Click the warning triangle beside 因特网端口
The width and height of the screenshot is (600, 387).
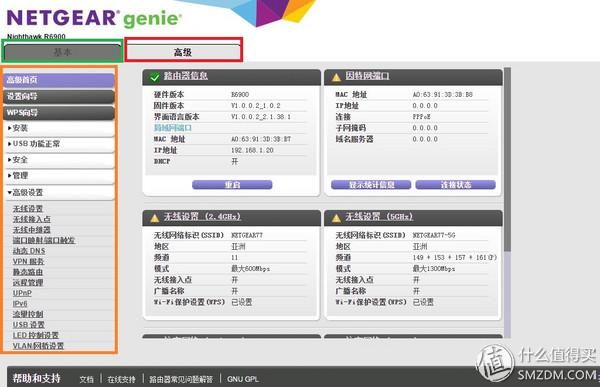(x=336, y=77)
